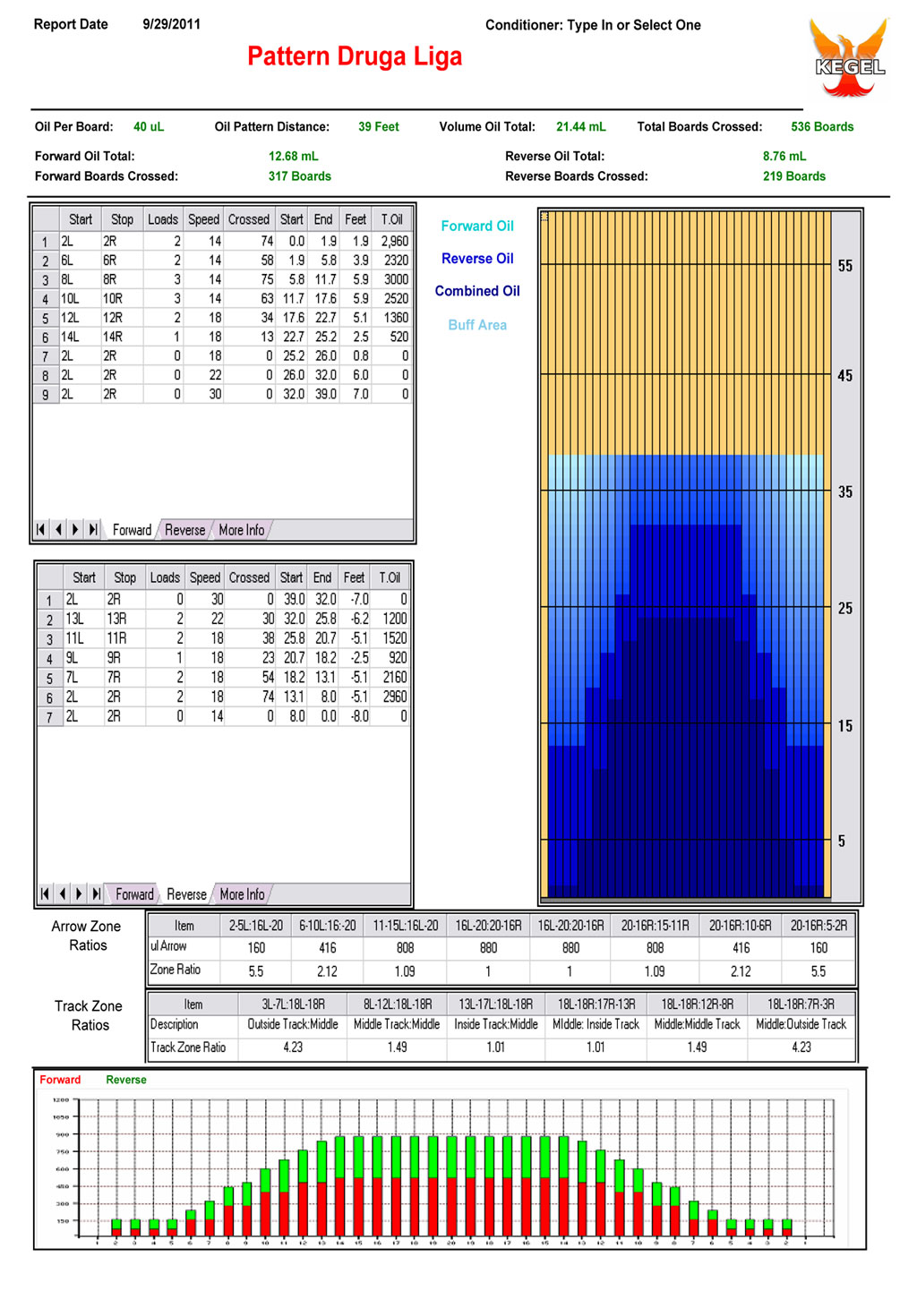Open the Conditioner type selection field
Viewport: 917px width, 1316px height.
coord(634,25)
